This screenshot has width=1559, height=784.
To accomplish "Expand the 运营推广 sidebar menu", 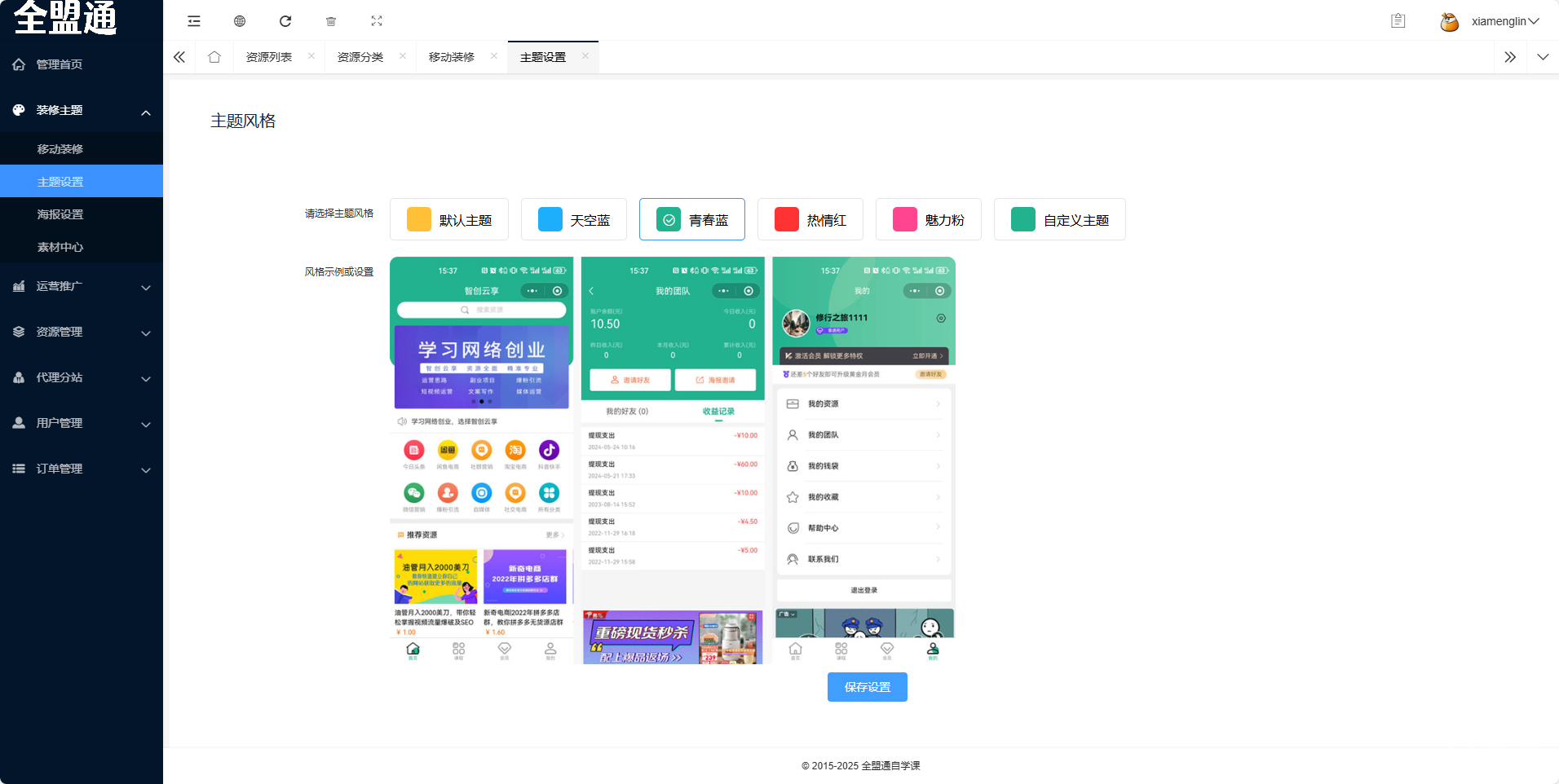I will (82, 286).
